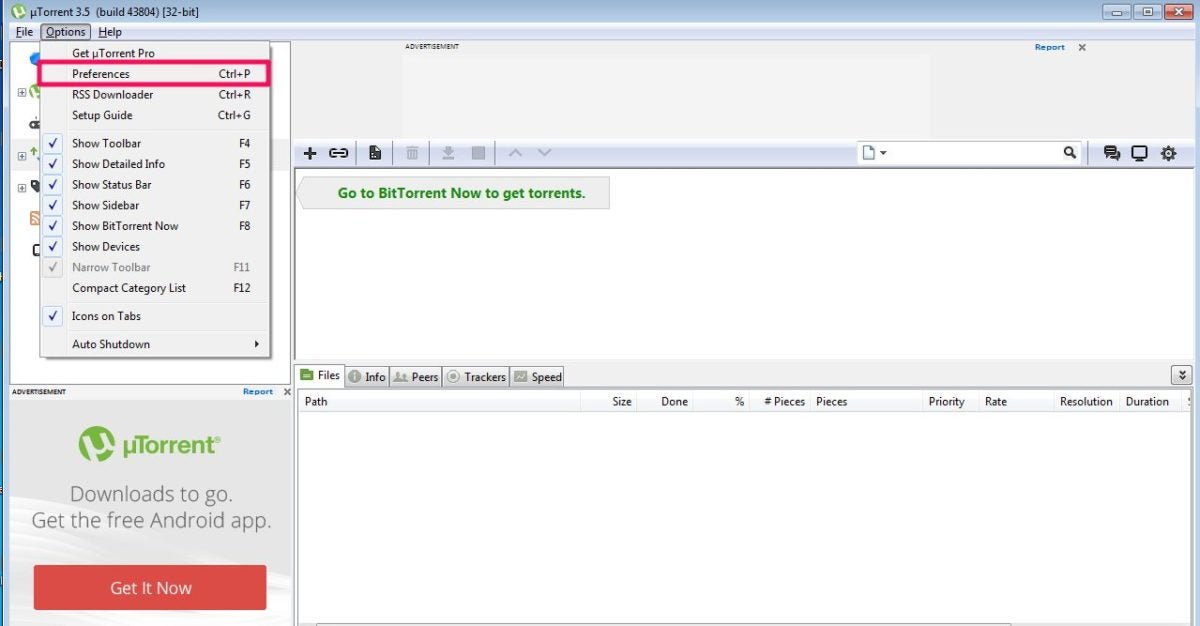
Task: Click Add Torrent from URL link icon
Action: [339, 153]
